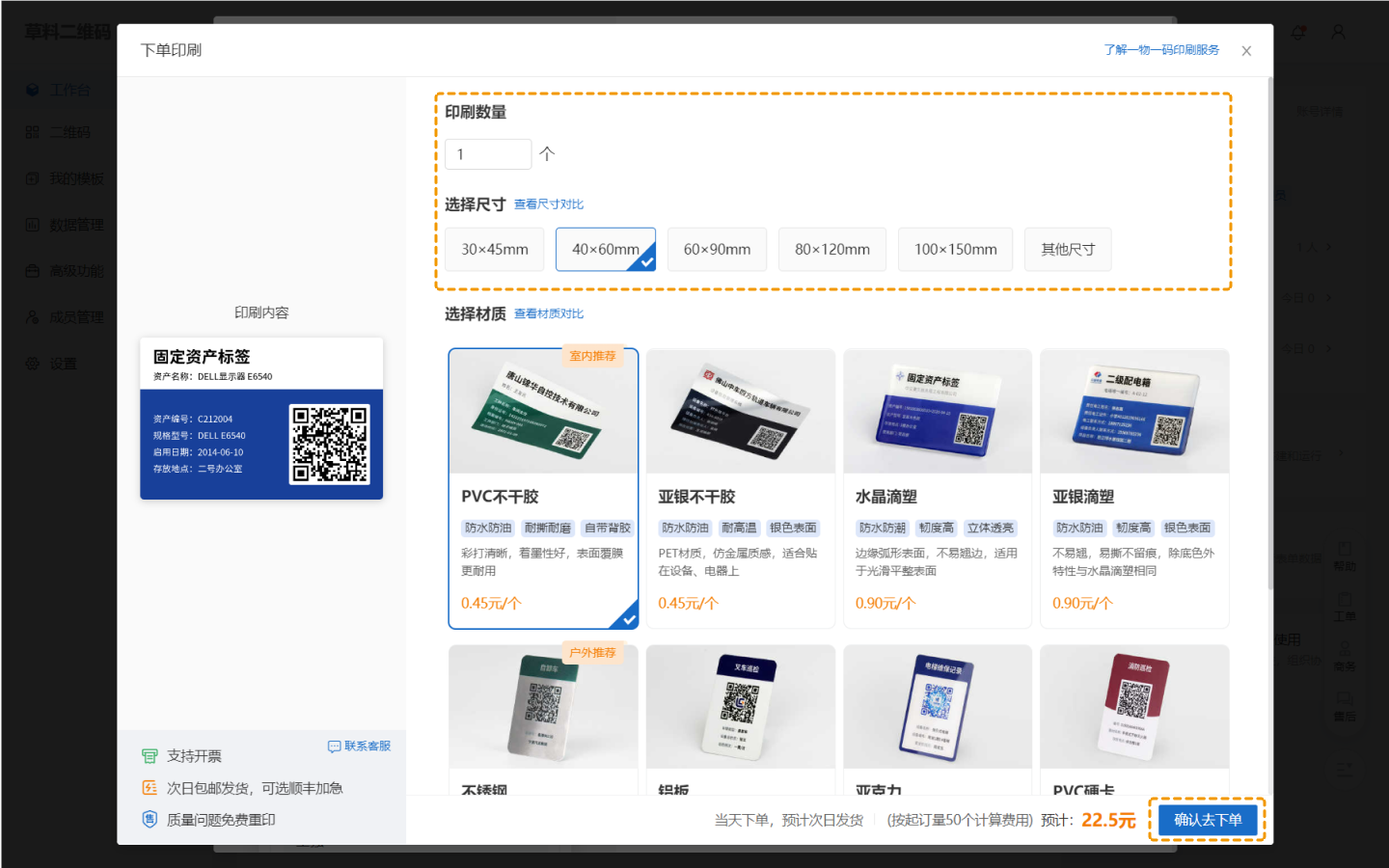This screenshot has width=1389, height=868.
Task: Open the 了解一物一码印刷服务 link
Action: pyautogui.click(x=1161, y=50)
